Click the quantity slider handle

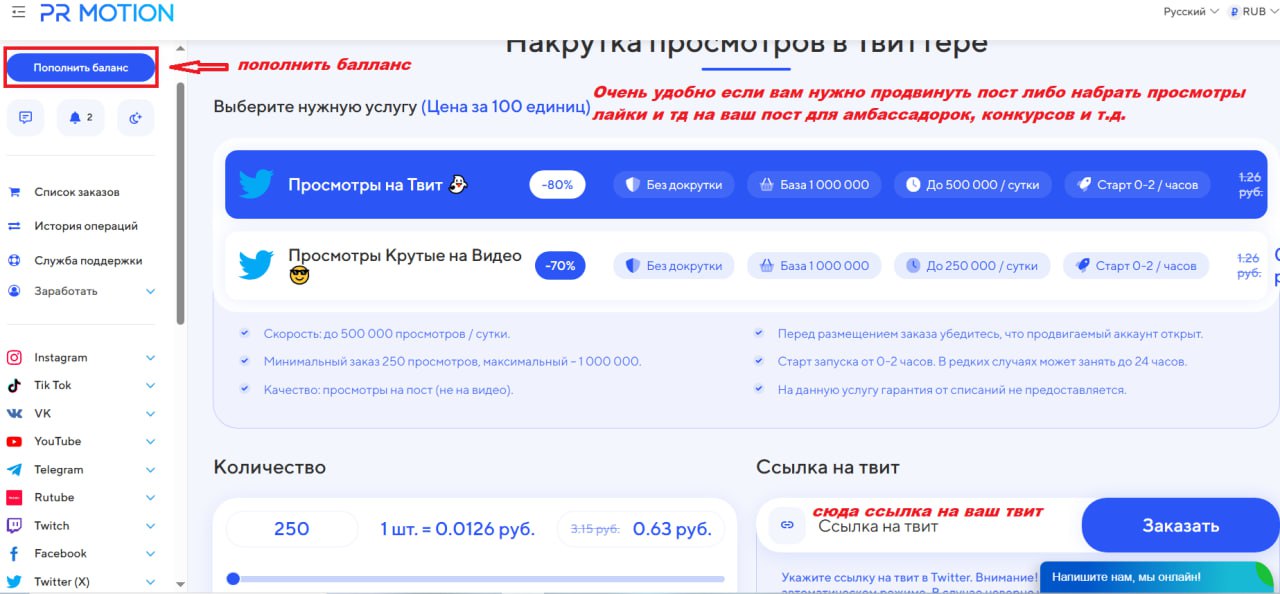(x=233, y=578)
